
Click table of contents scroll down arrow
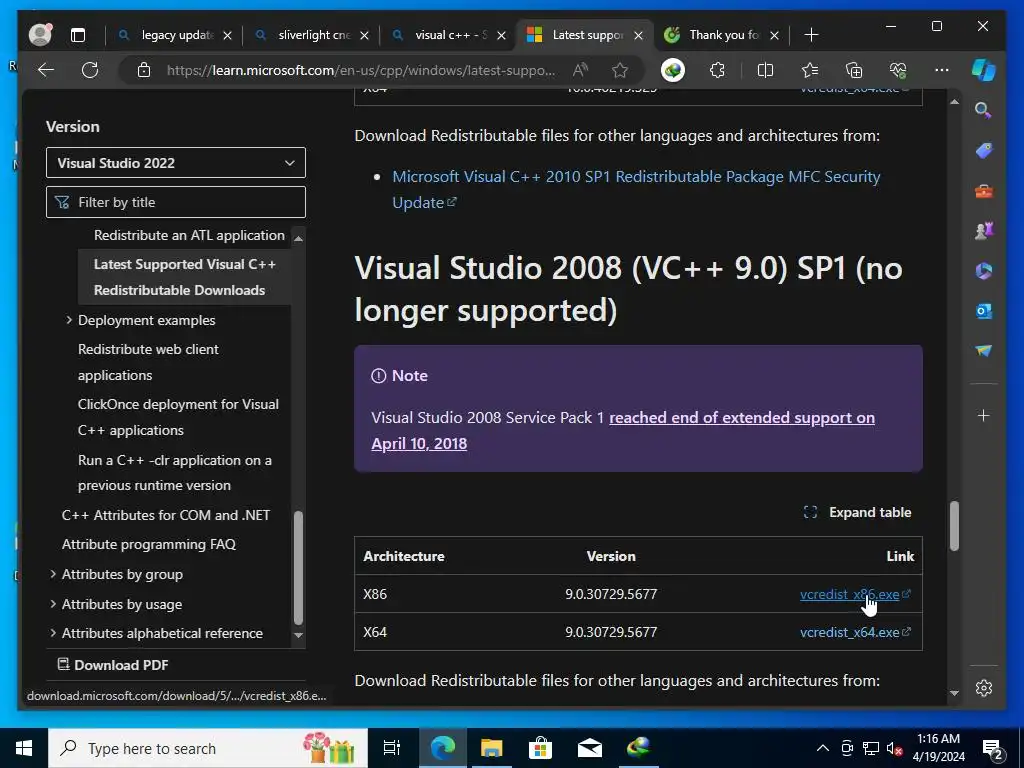pos(298,635)
